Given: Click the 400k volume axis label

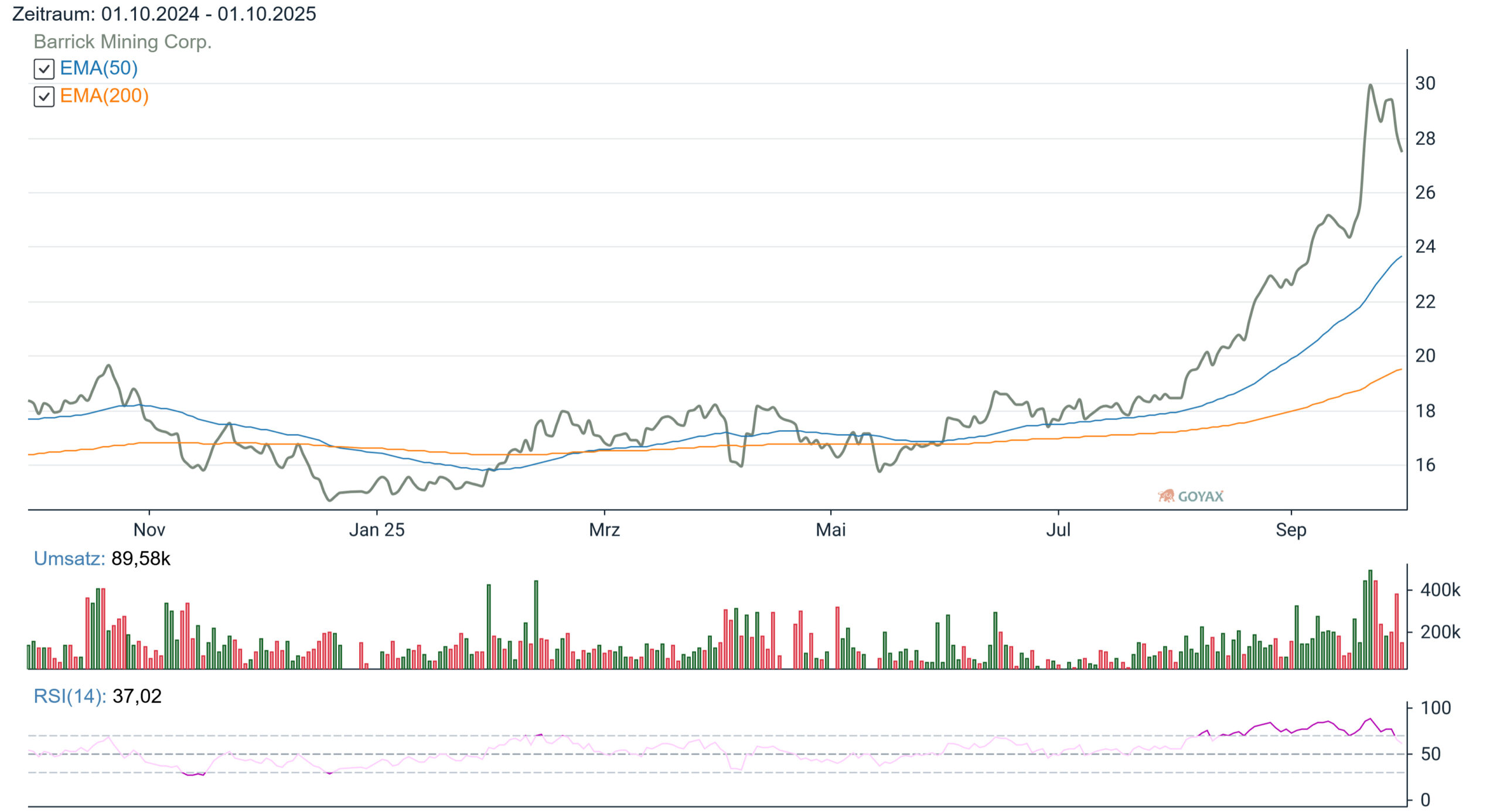Looking at the screenshot, I should (1440, 589).
